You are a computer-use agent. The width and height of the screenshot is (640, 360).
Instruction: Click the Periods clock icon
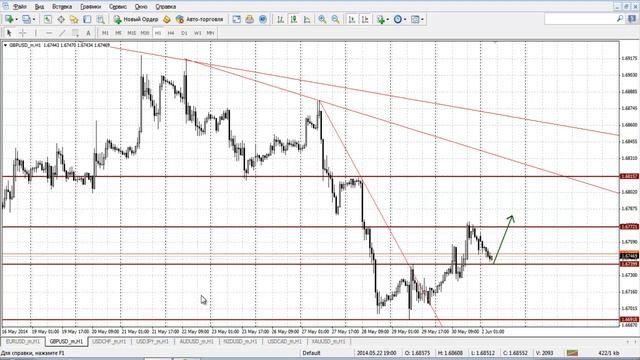398,19
